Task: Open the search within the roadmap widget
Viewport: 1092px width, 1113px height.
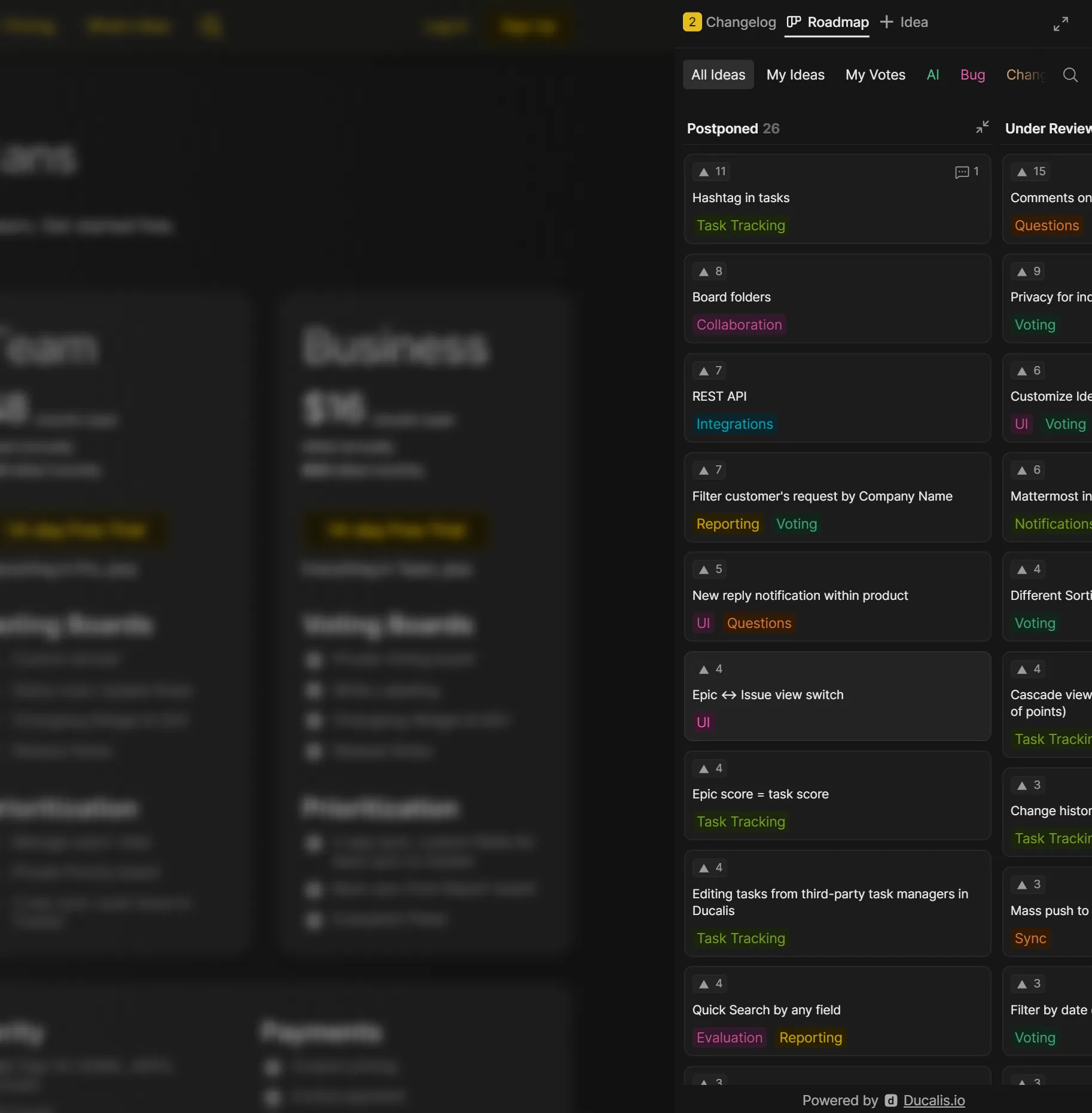Action: coord(1070,74)
